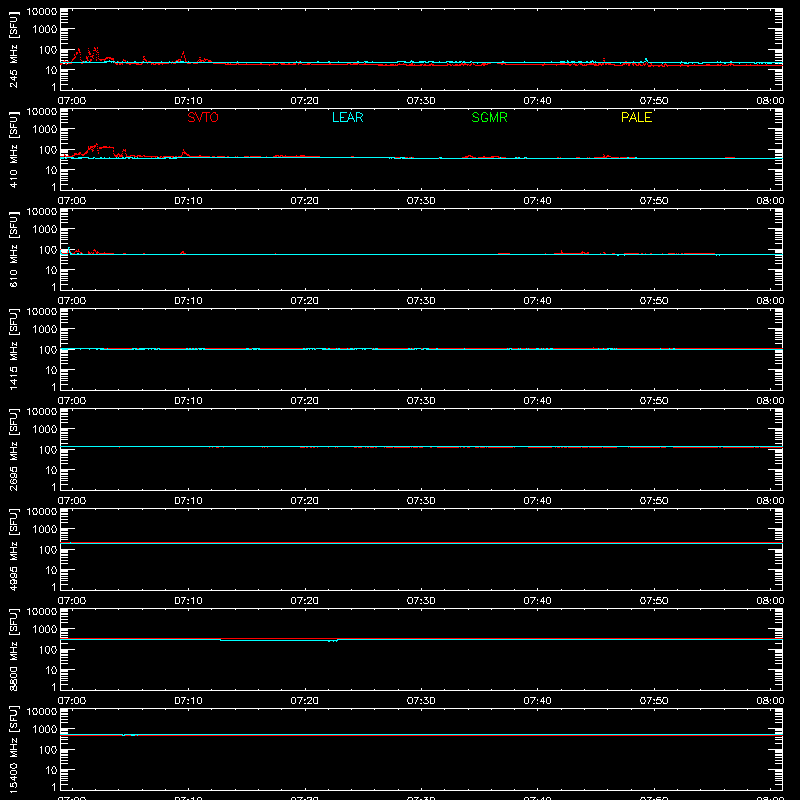Click the 07:10 label under the 8800 MHz panel
The height and width of the screenshot is (800, 800).
[188, 701]
